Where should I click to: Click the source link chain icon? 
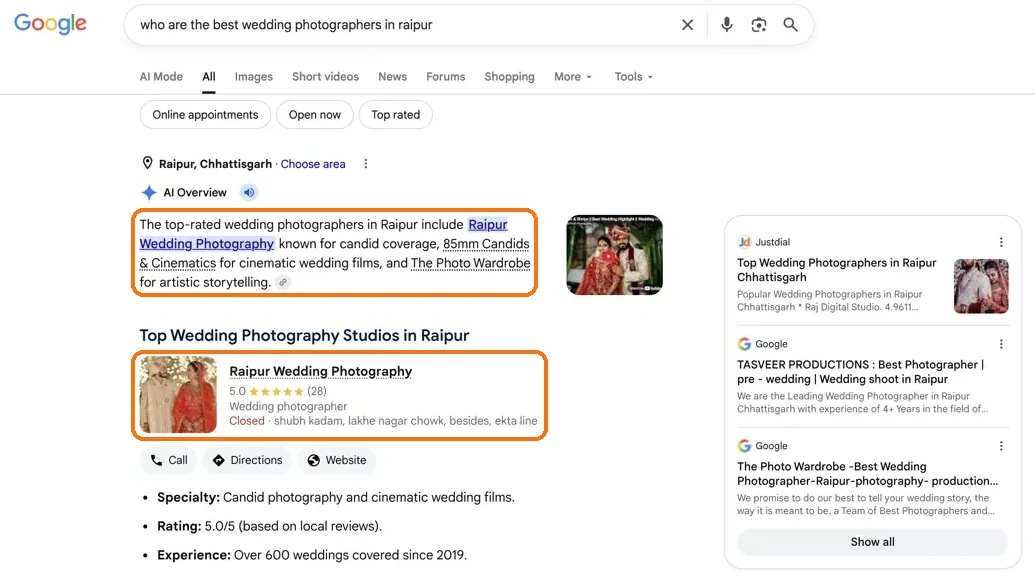click(x=283, y=283)
